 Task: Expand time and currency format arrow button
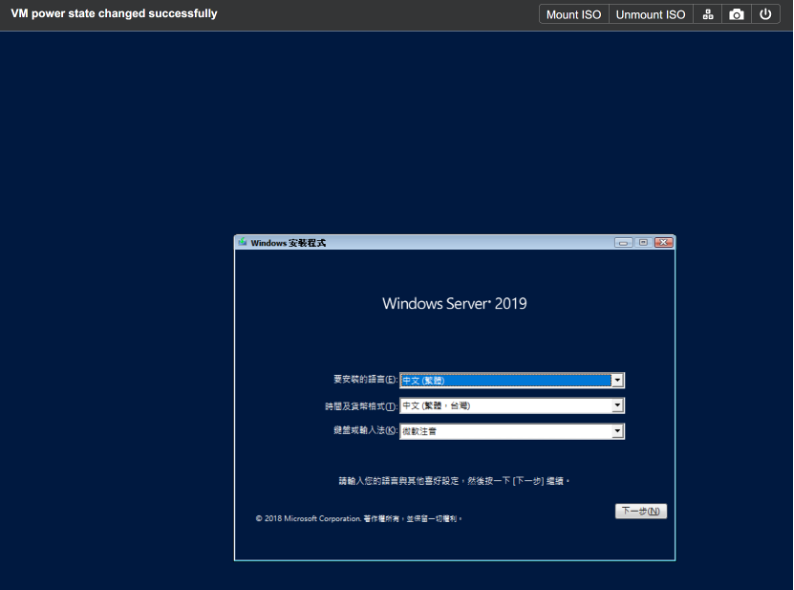[617, 406]
